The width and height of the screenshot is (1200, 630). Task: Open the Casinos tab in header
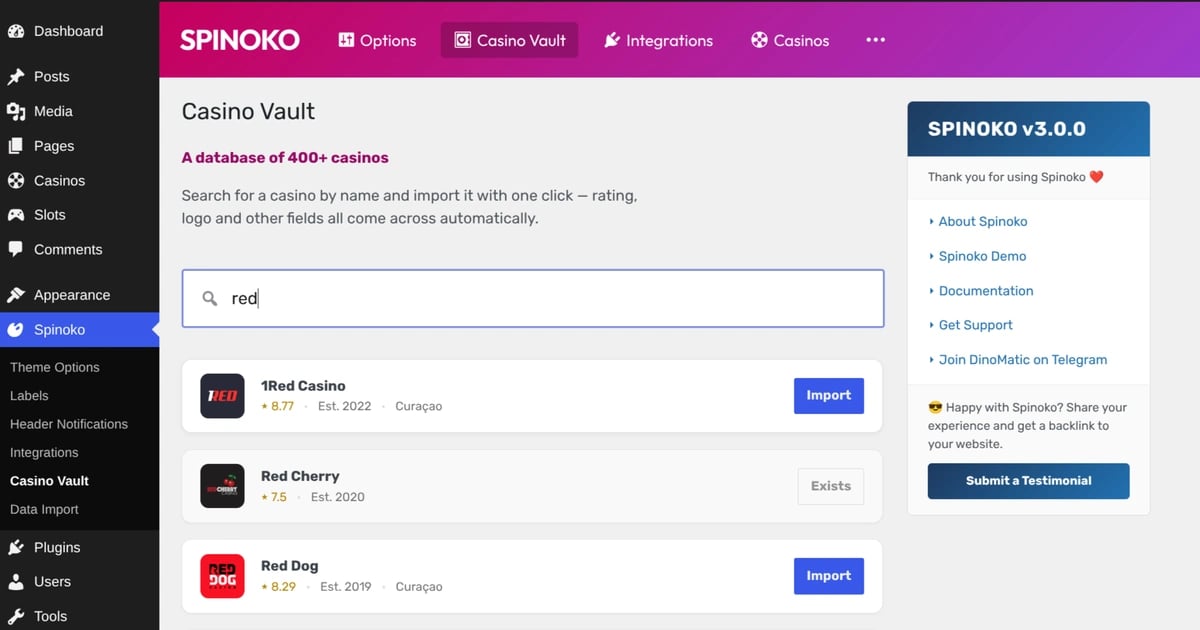[790, 40]
